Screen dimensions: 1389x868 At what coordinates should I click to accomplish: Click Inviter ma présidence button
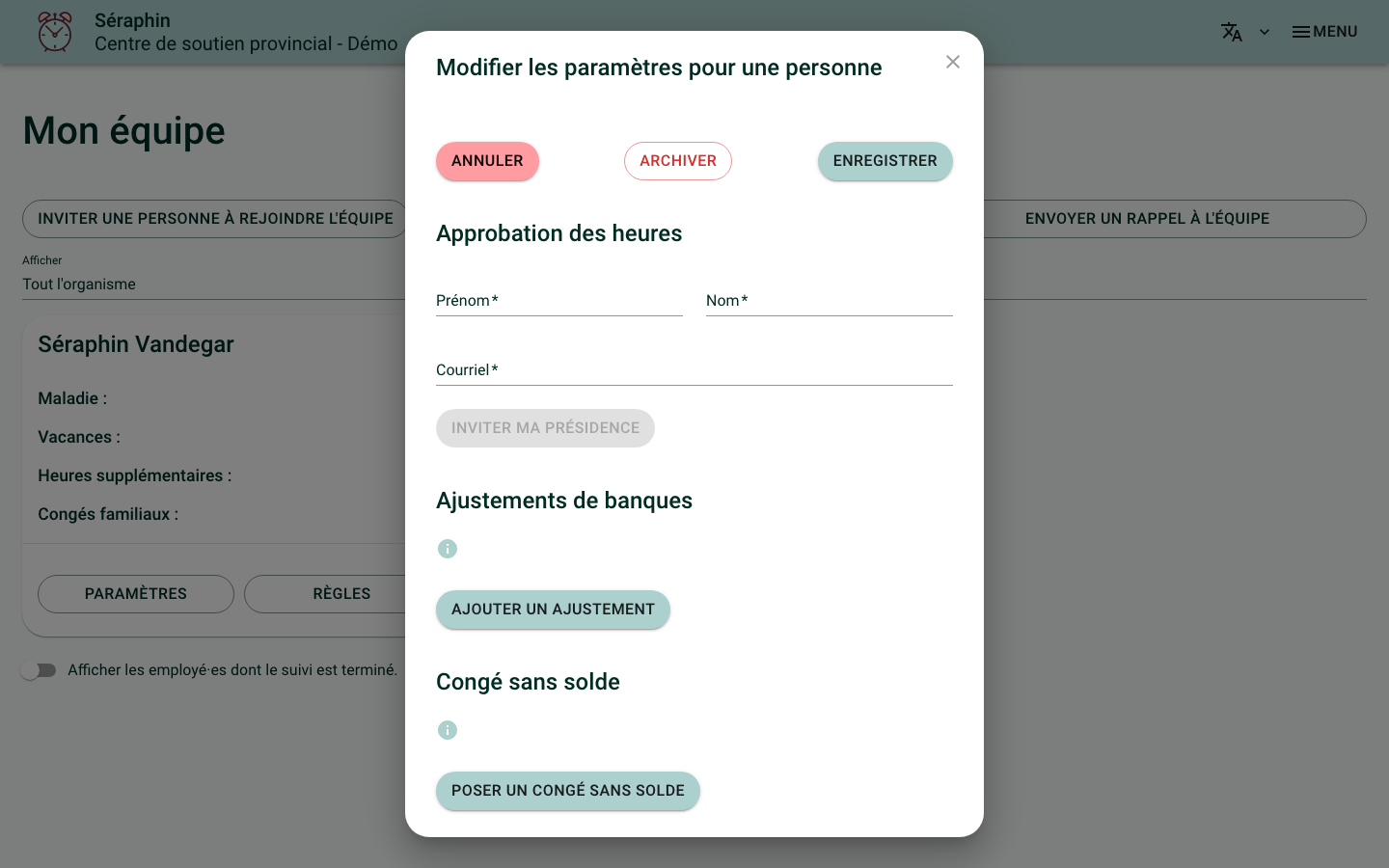point(545,428)
